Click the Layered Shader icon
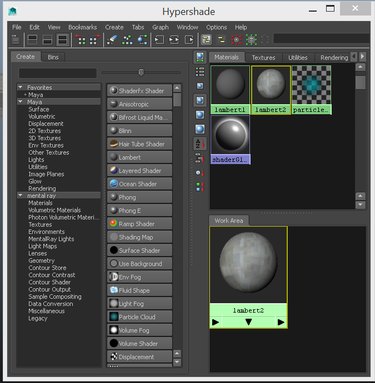375x383 pixels. click(114, 170)
